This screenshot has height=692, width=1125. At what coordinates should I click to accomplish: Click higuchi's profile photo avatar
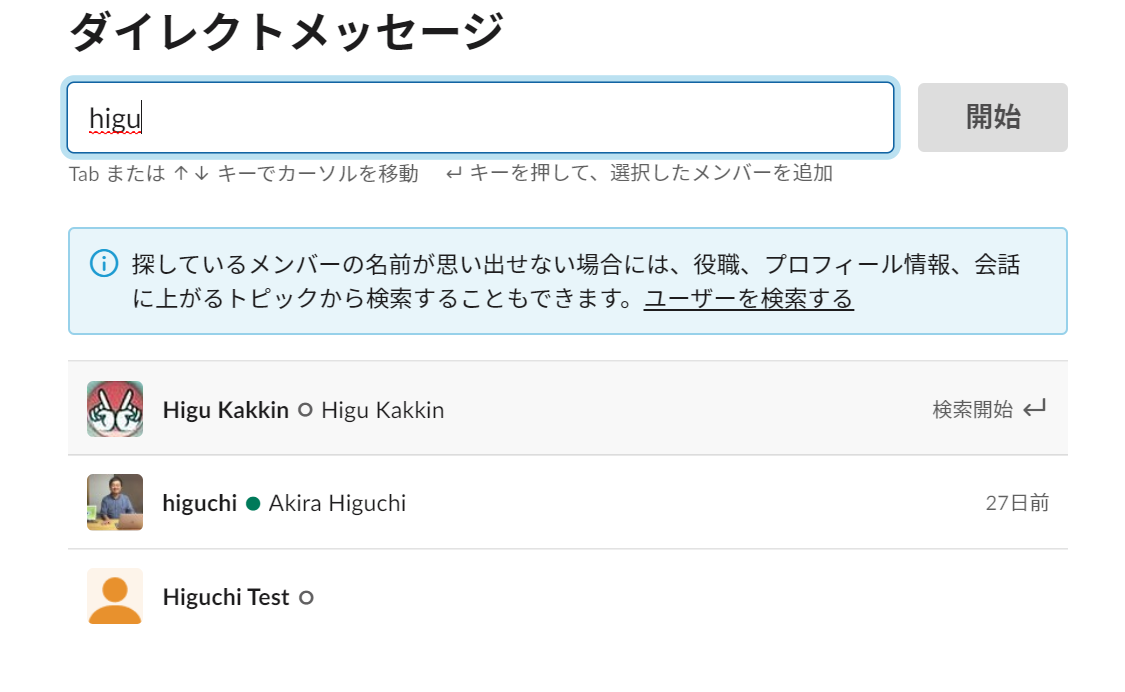coord(115,502)
